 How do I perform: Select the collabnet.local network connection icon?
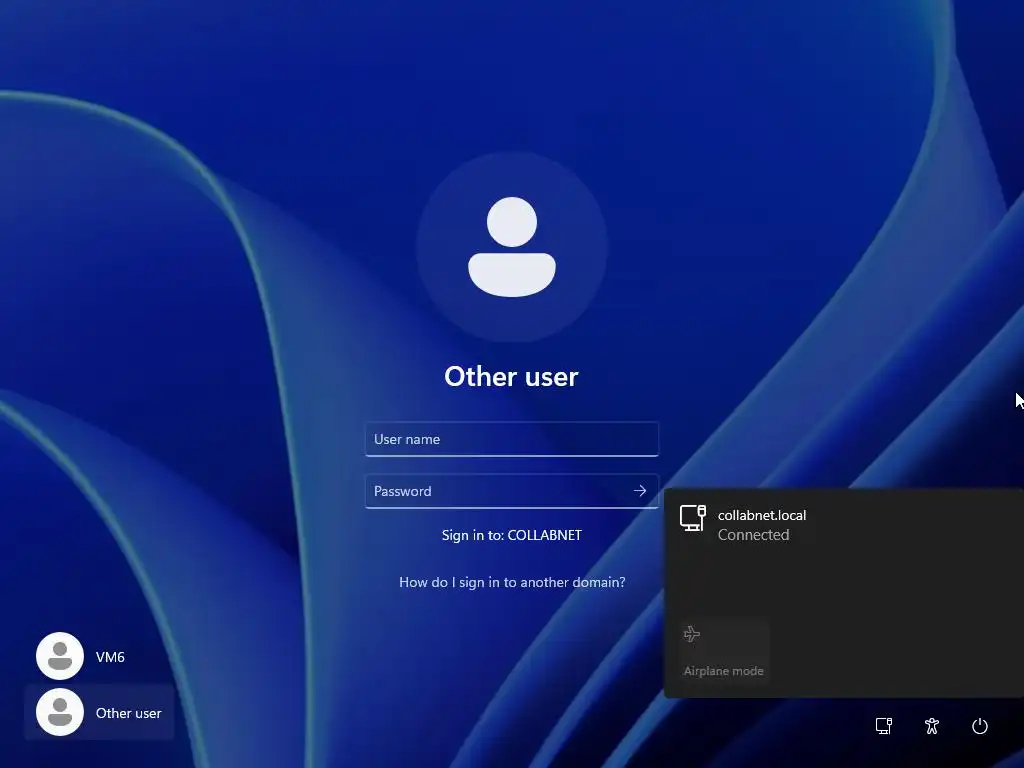[693, 518]
